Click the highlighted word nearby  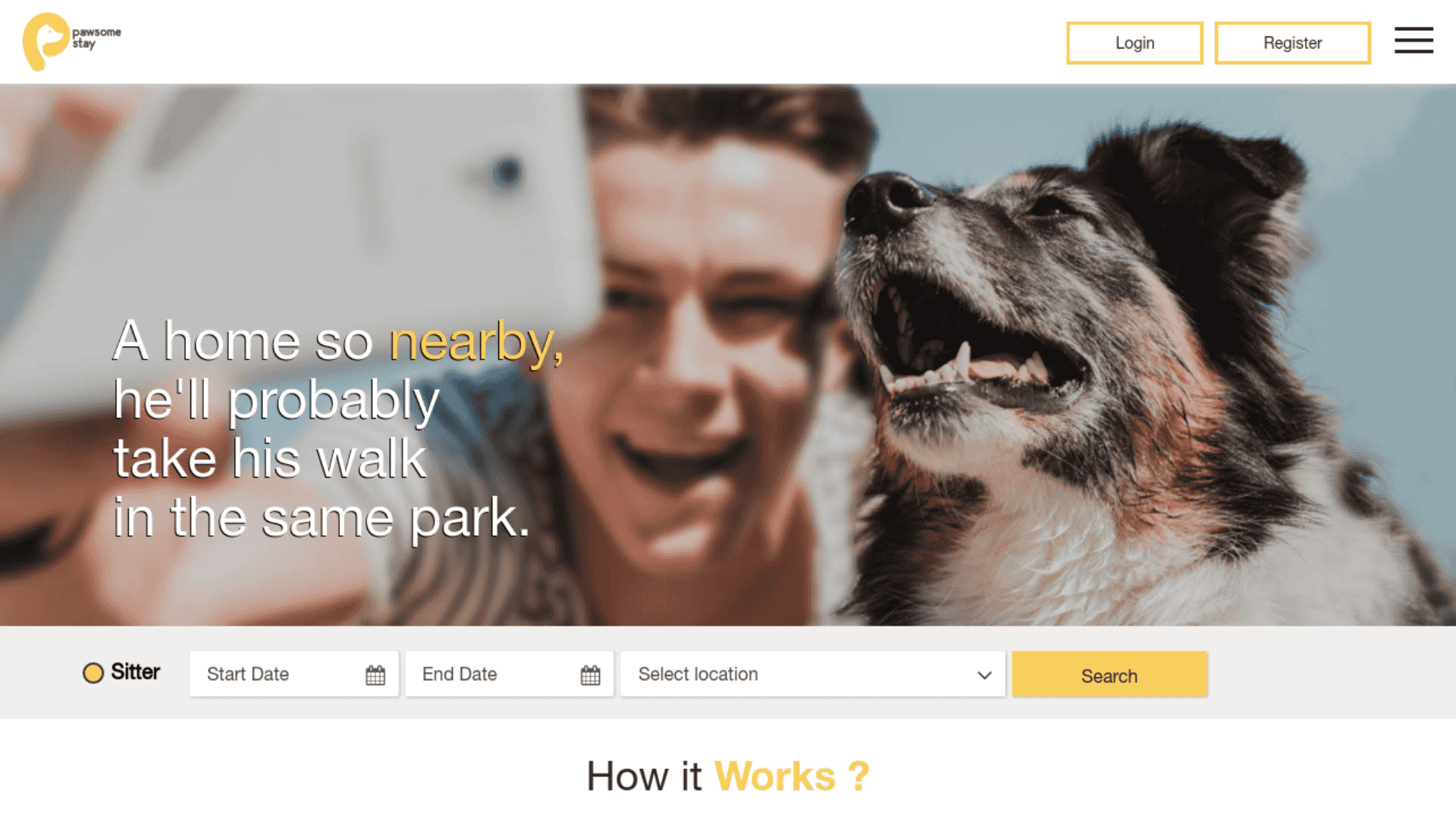click(476, 342)
